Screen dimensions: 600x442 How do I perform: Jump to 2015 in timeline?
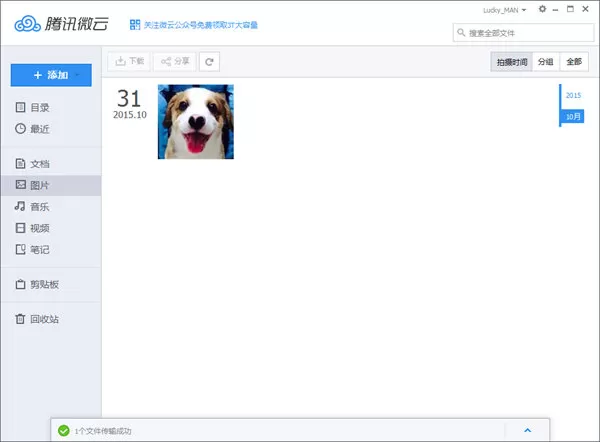coord(573,96)
